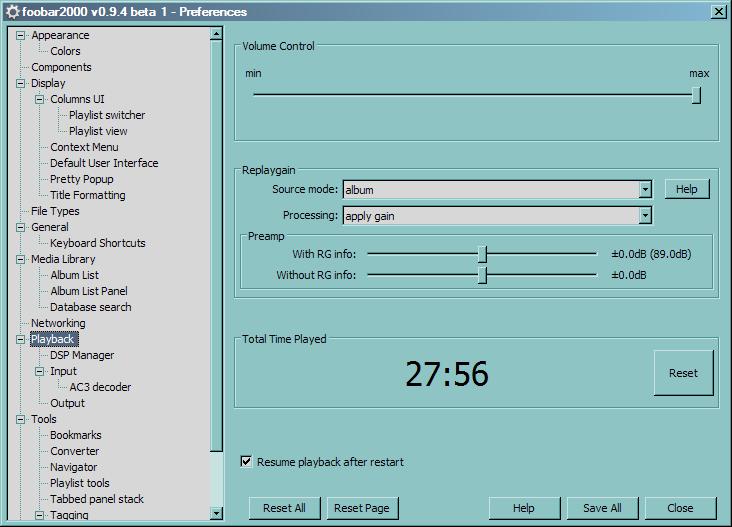
Task: Open the Processing dropdown arrow
Action: [x=645, y=215]
